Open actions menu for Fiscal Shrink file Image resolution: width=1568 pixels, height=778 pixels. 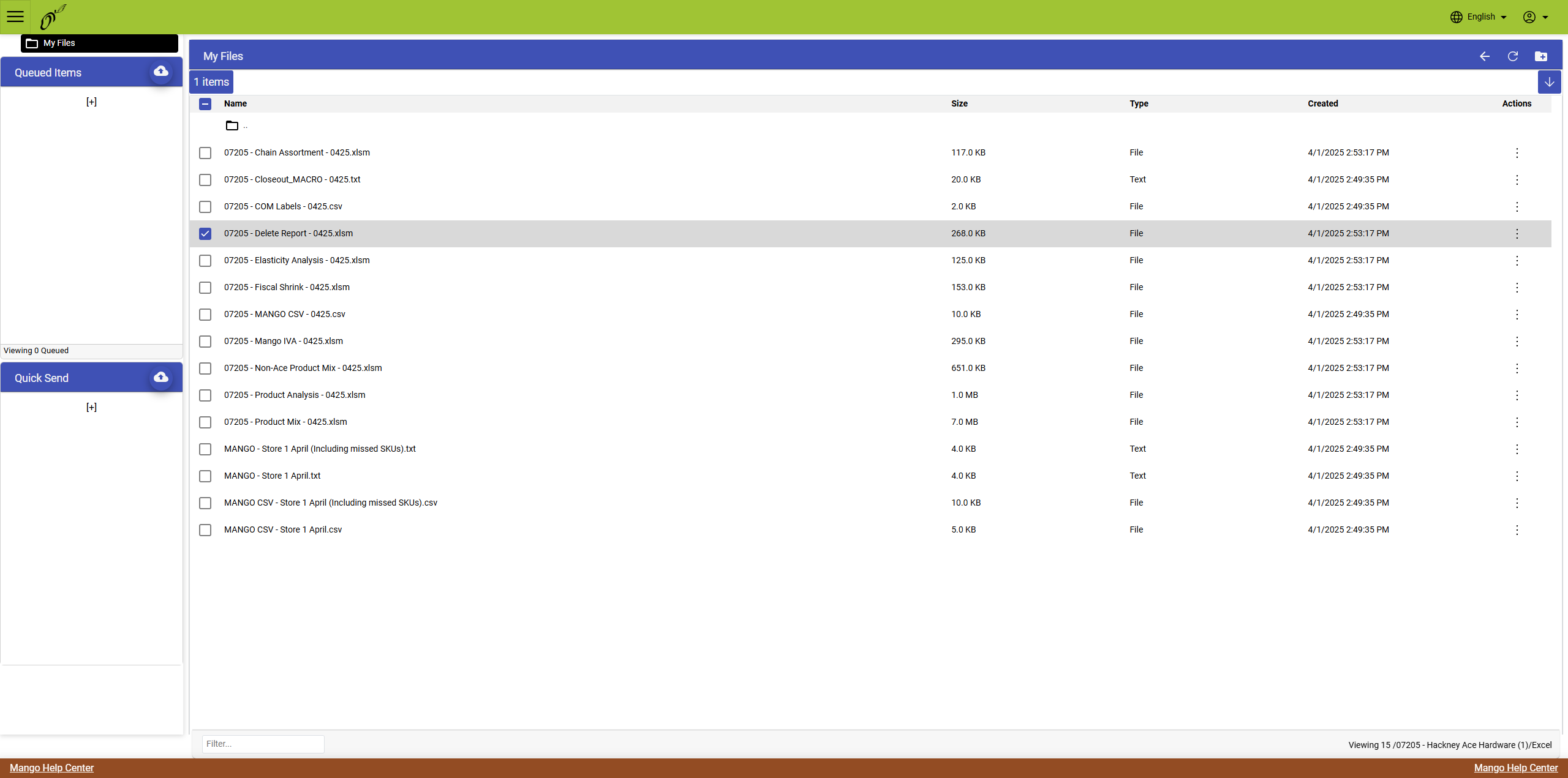[x=1517, y=288]
